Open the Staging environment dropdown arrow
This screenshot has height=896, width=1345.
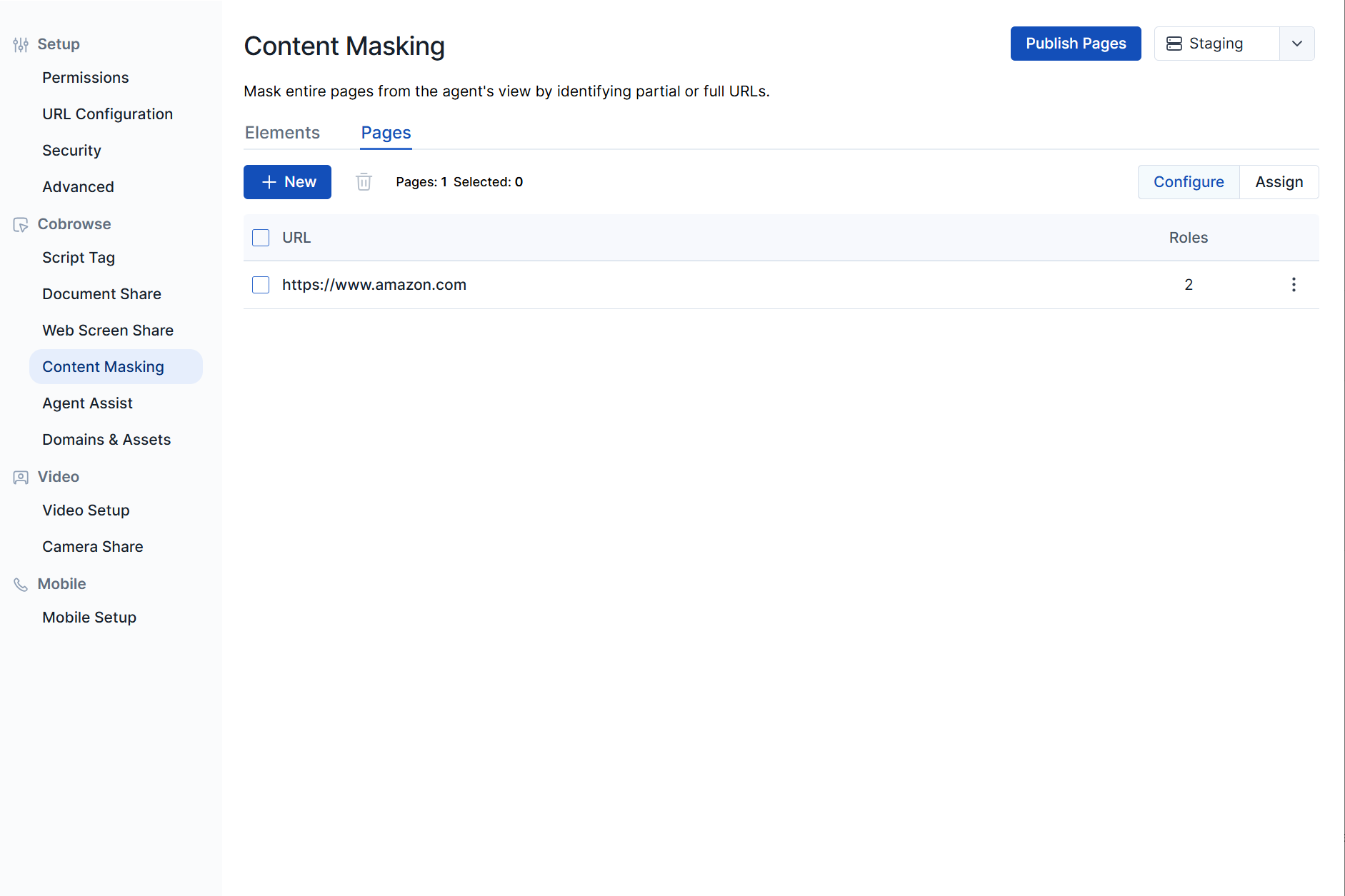tap(1297, 44)
